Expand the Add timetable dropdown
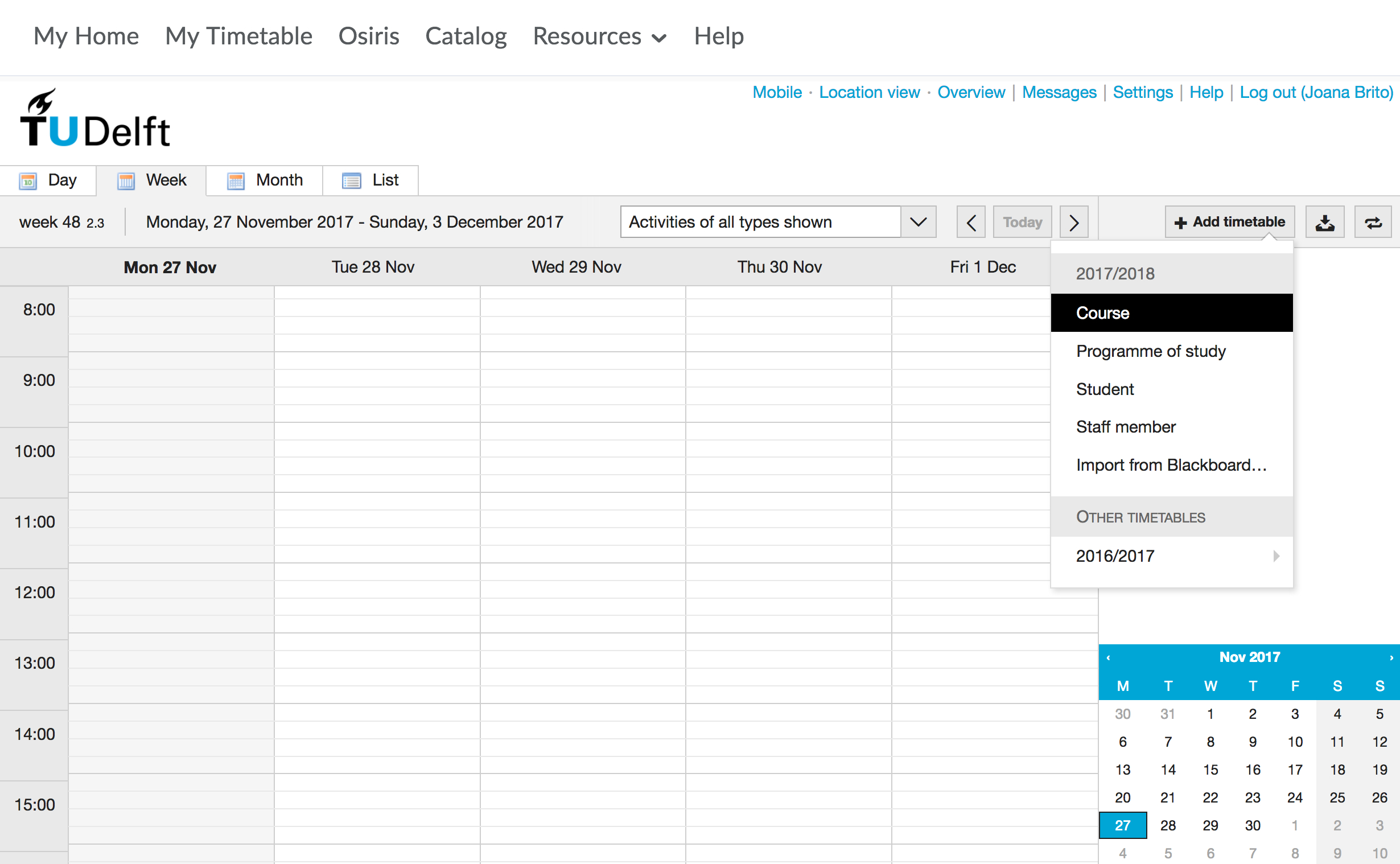The image size is (1400, 864). 1229,222
